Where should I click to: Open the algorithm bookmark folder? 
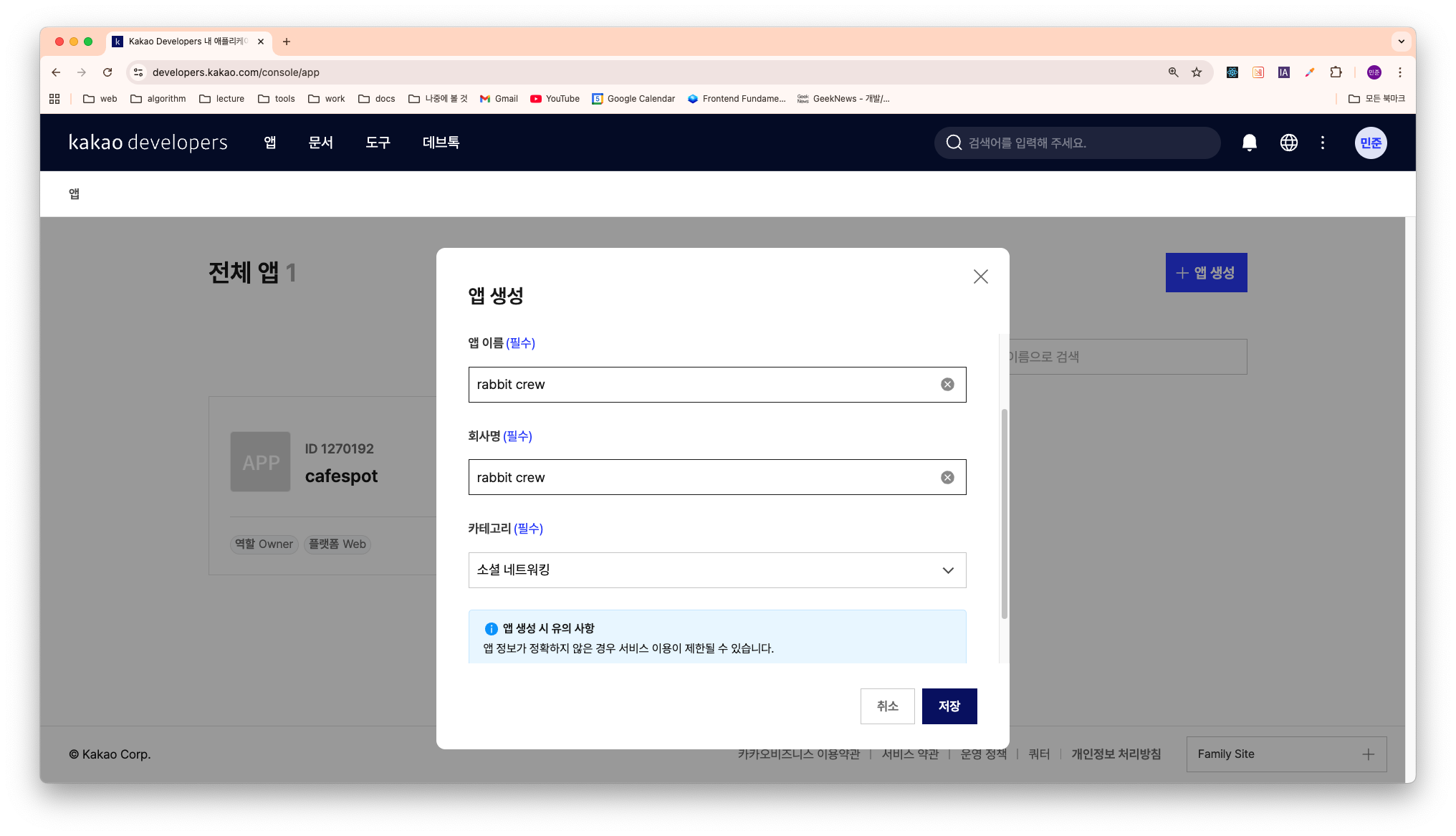tap(158, 99)
